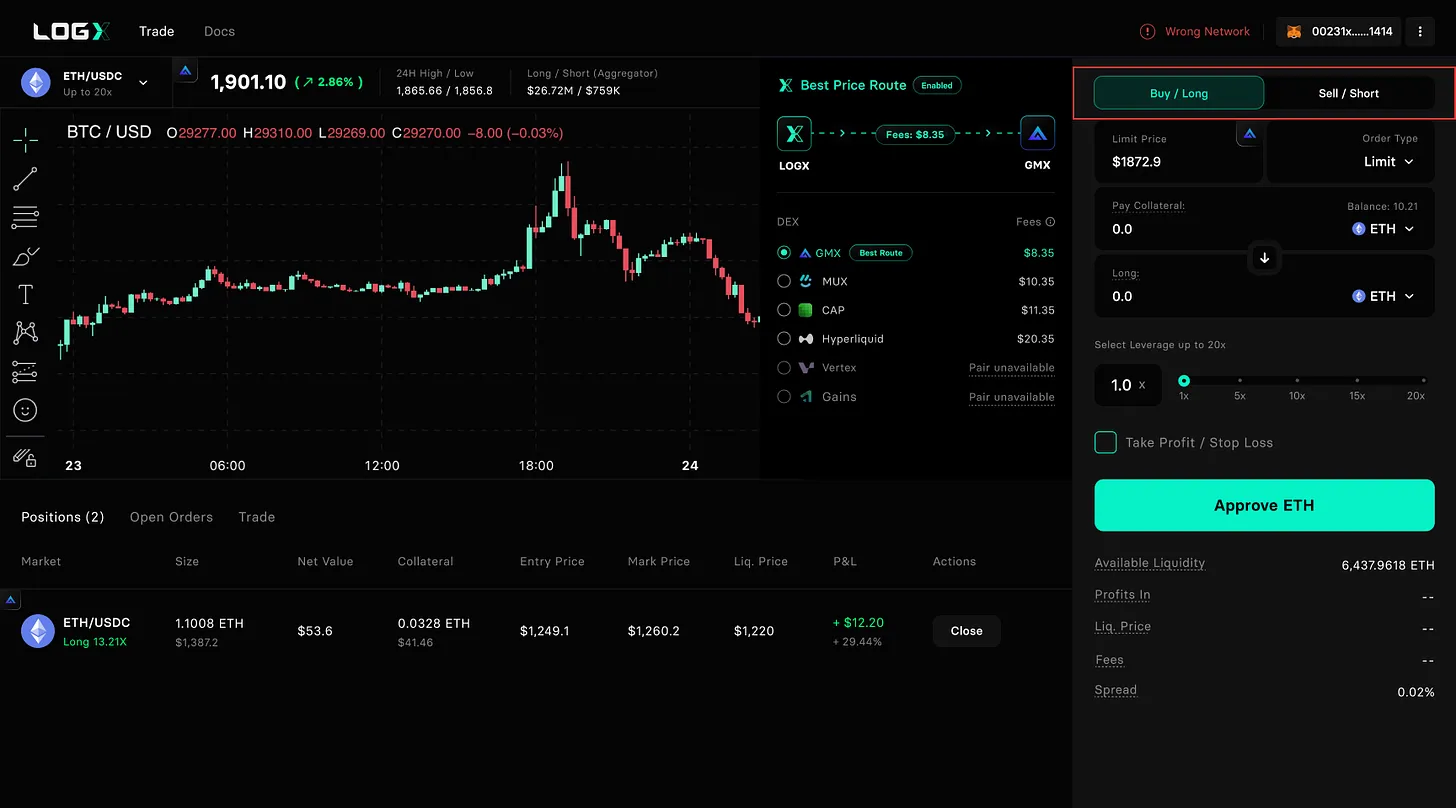Click the Spread label in summary
Screen dimensions: 1456x808
point(1116,690)
